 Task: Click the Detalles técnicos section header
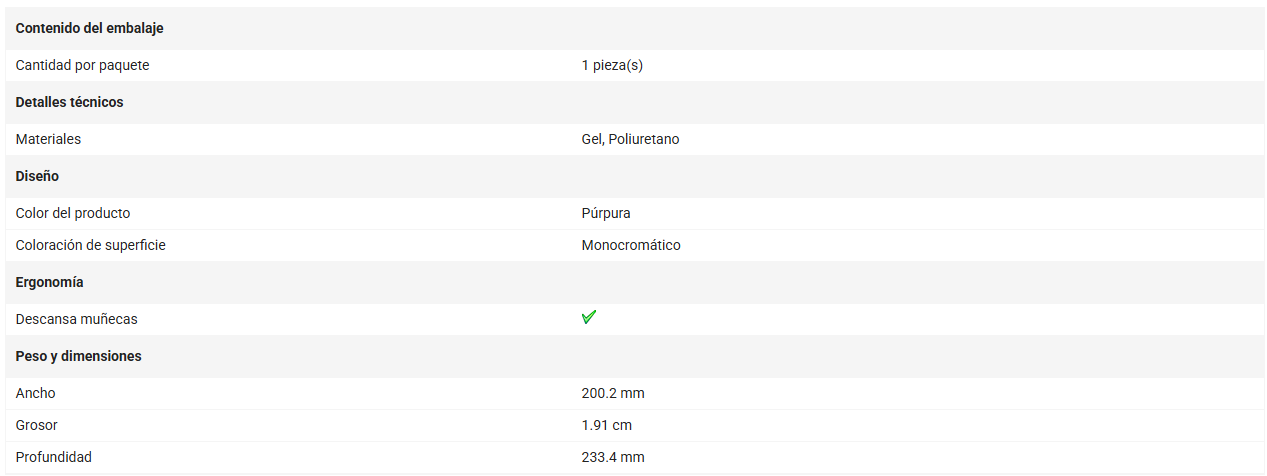(x=70, y=102)
